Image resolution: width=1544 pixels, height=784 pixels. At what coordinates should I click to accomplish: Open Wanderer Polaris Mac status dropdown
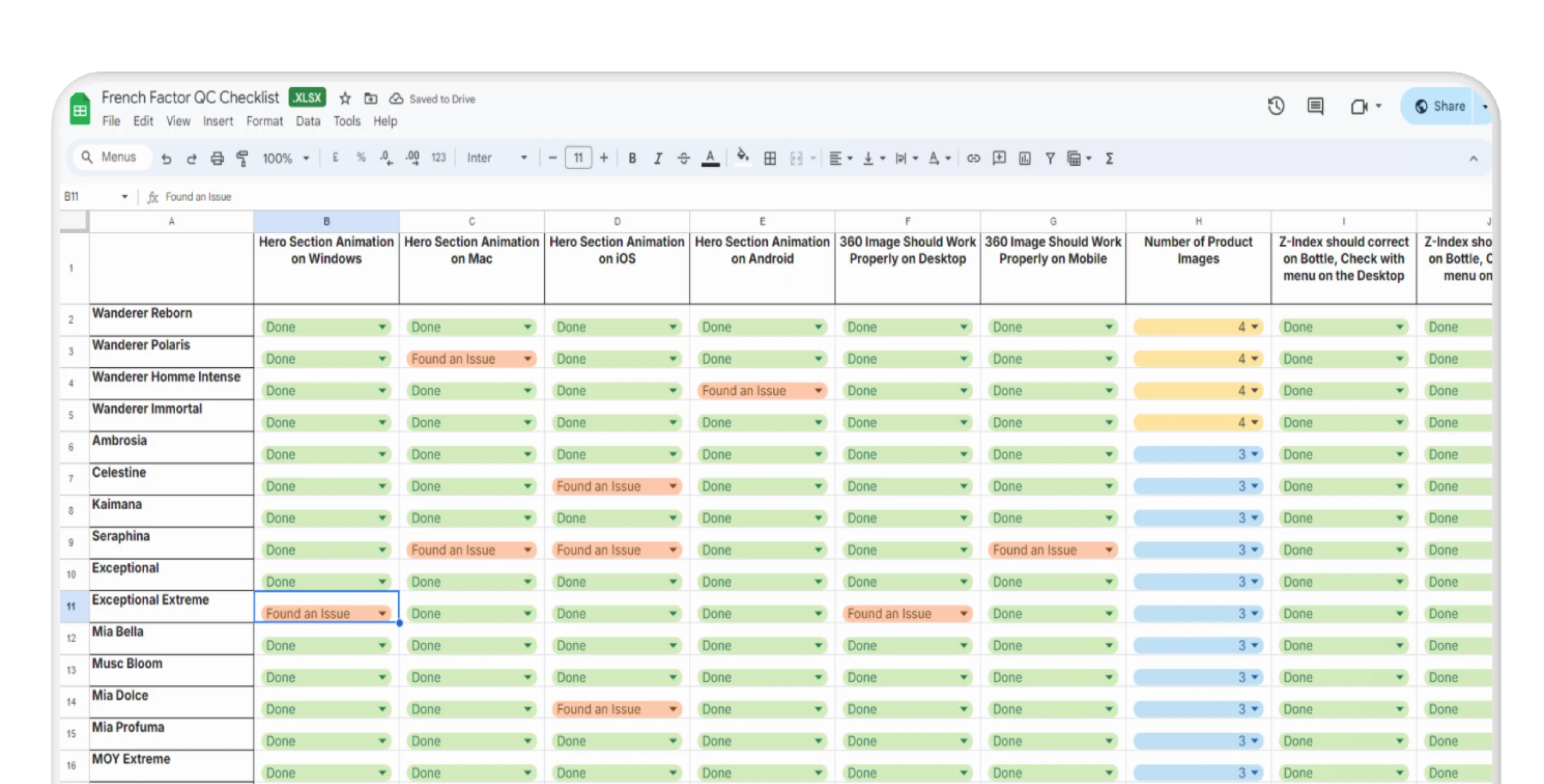527,359
